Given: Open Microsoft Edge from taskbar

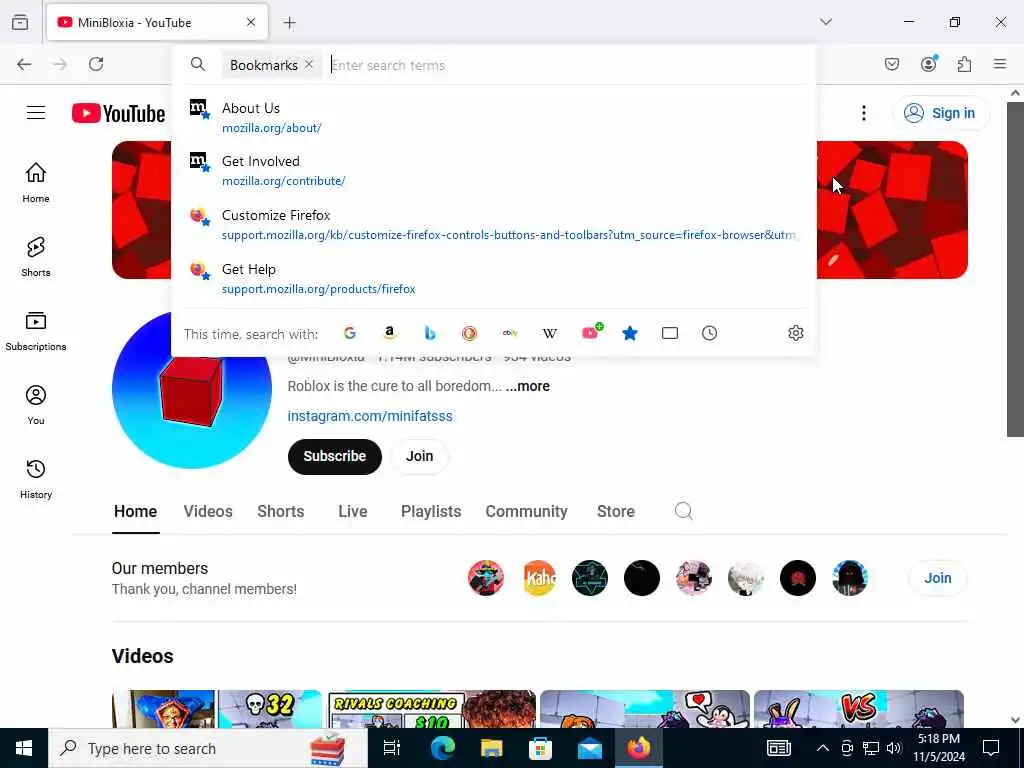Looking at the screenshot, I should 442,748.
